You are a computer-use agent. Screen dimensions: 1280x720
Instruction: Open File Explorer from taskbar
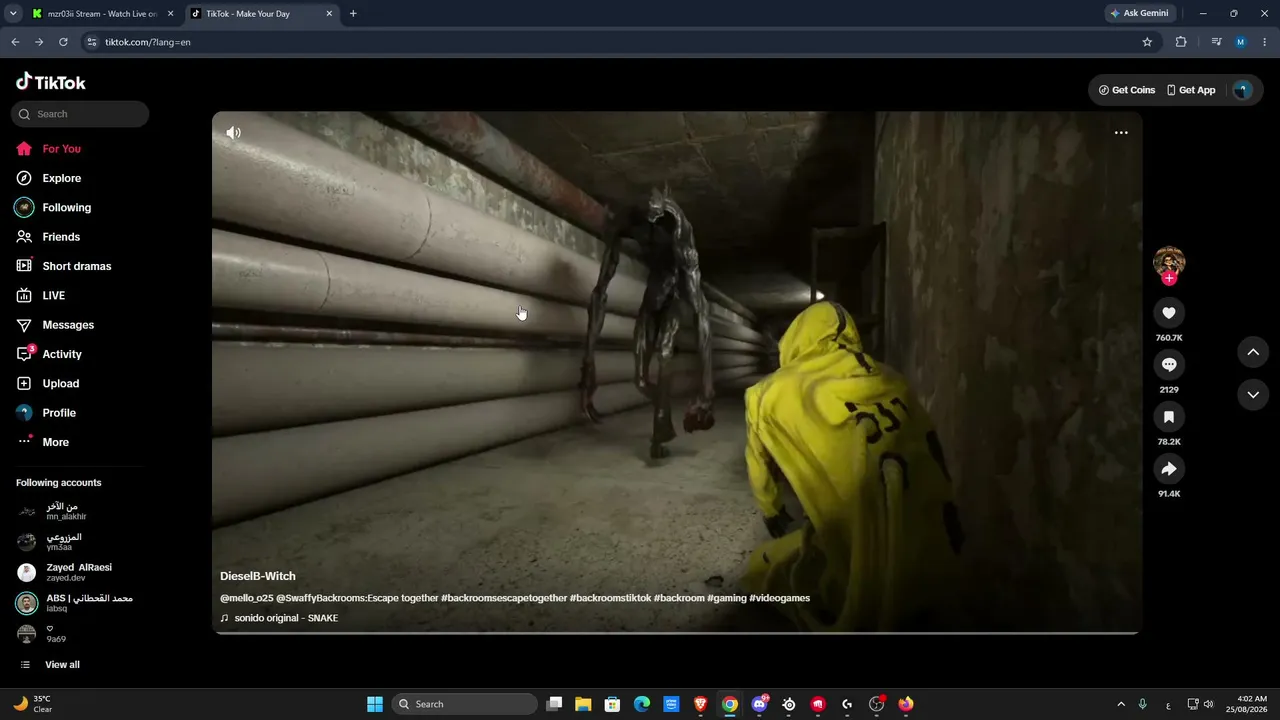tap(583, 704)
